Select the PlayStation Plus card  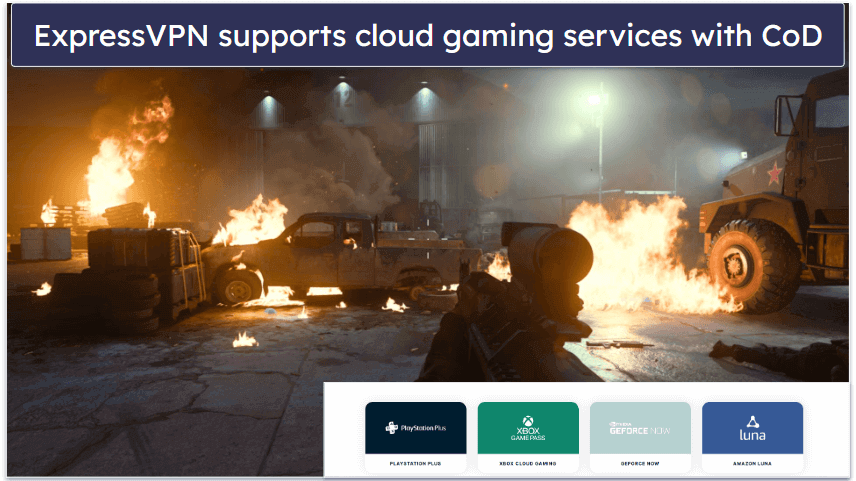click(415, 437)
